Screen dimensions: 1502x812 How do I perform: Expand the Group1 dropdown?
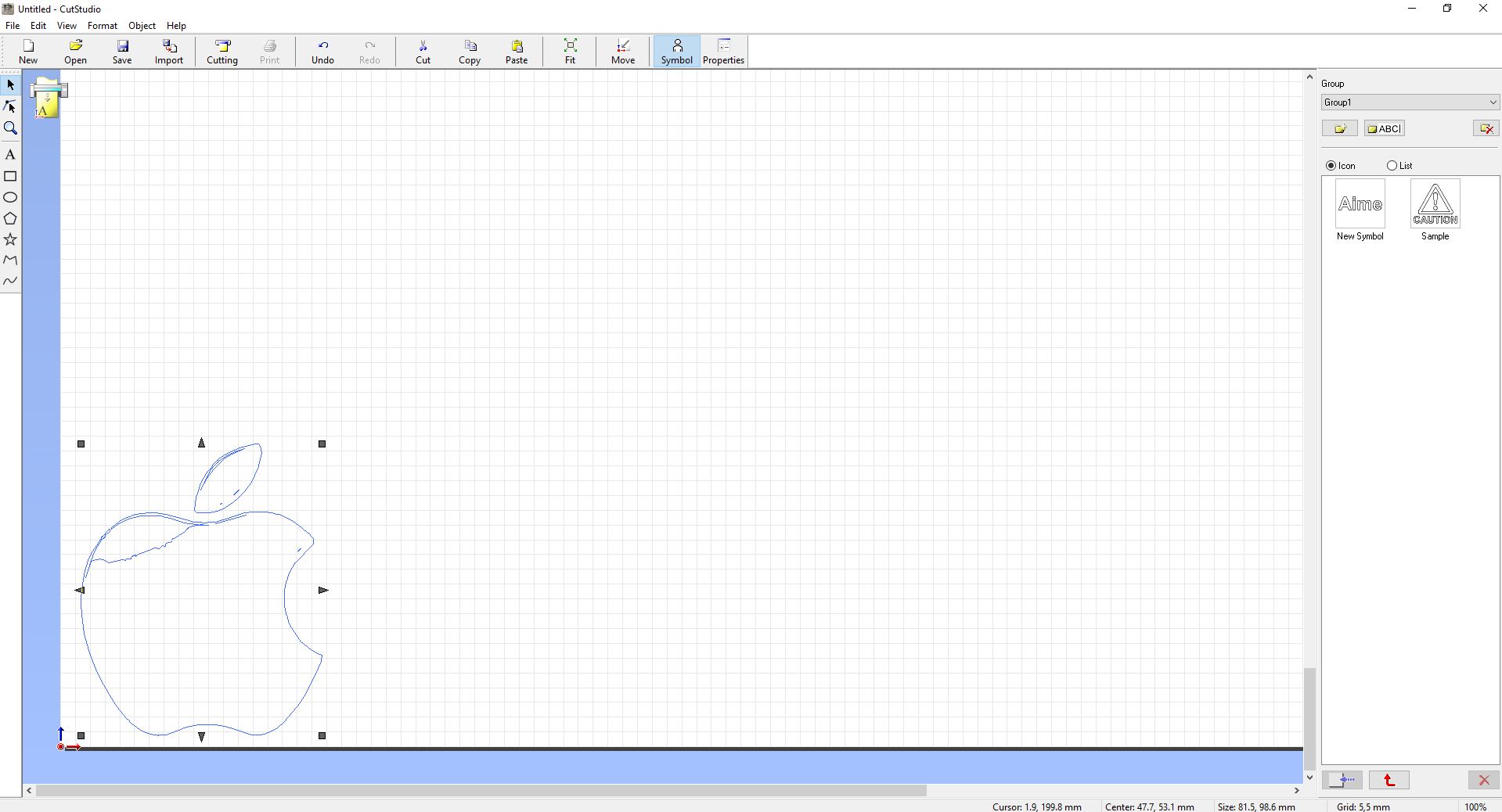1410,102
